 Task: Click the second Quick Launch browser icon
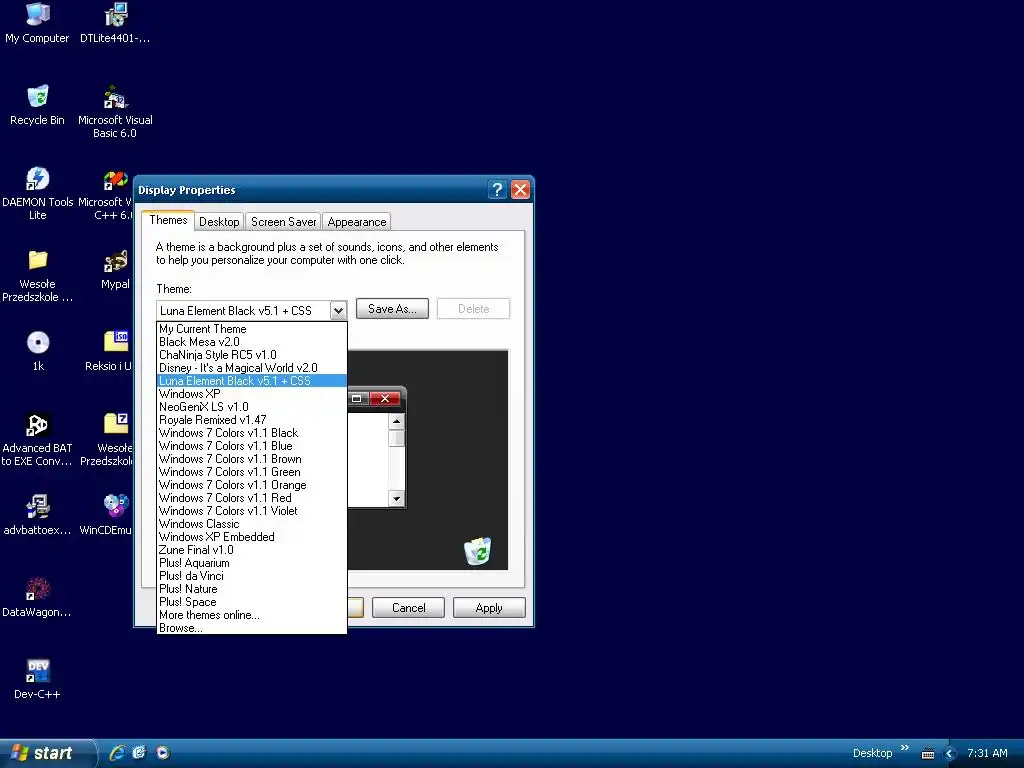tap(139, 753)
